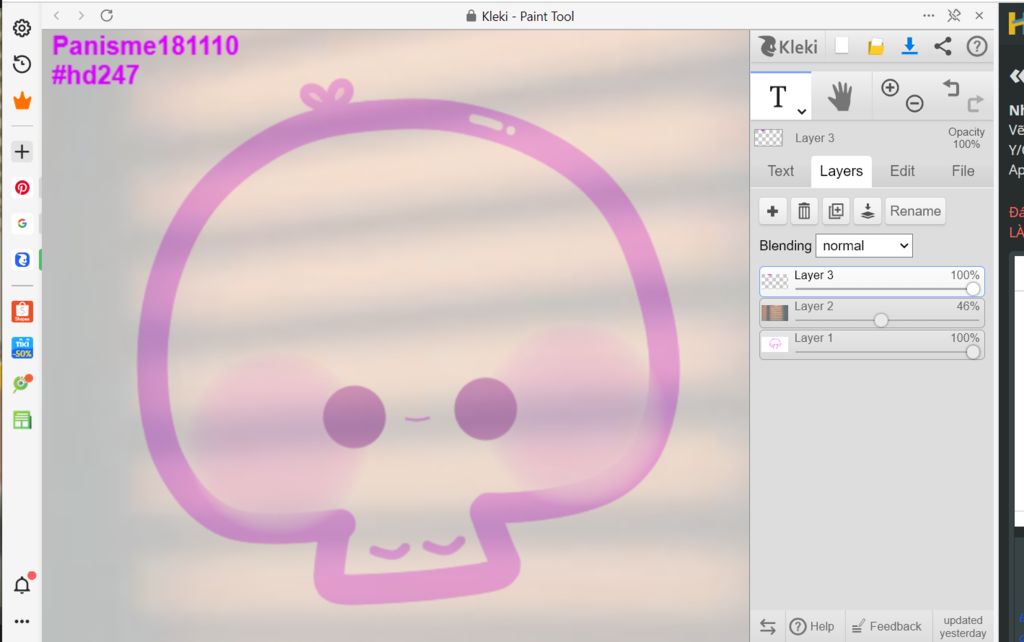Image resolution: width=1024 pixels, height=642 pixels.
Task: Click Layer 2 thumbnail preview
Action: pos(775,313)
